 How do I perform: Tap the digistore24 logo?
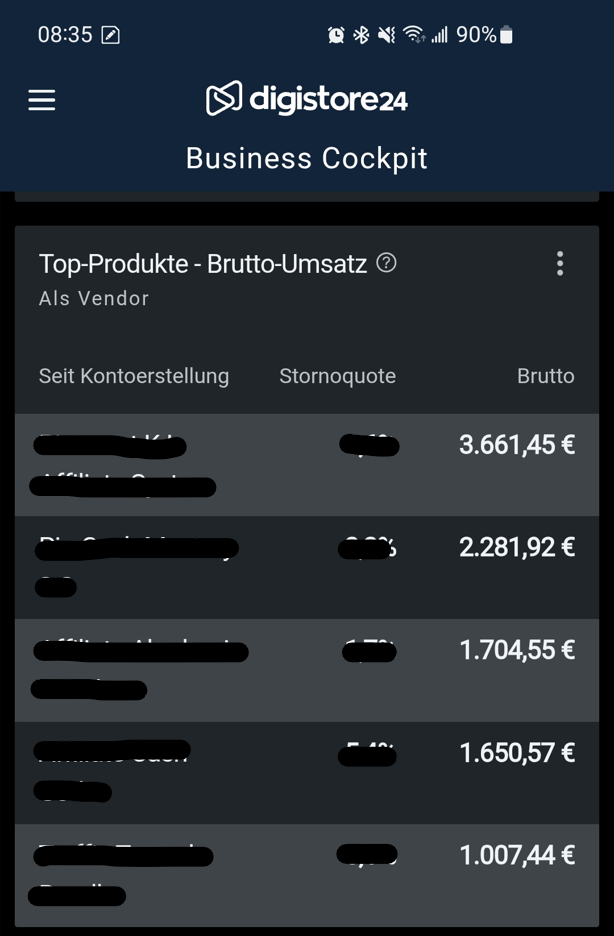307,98
